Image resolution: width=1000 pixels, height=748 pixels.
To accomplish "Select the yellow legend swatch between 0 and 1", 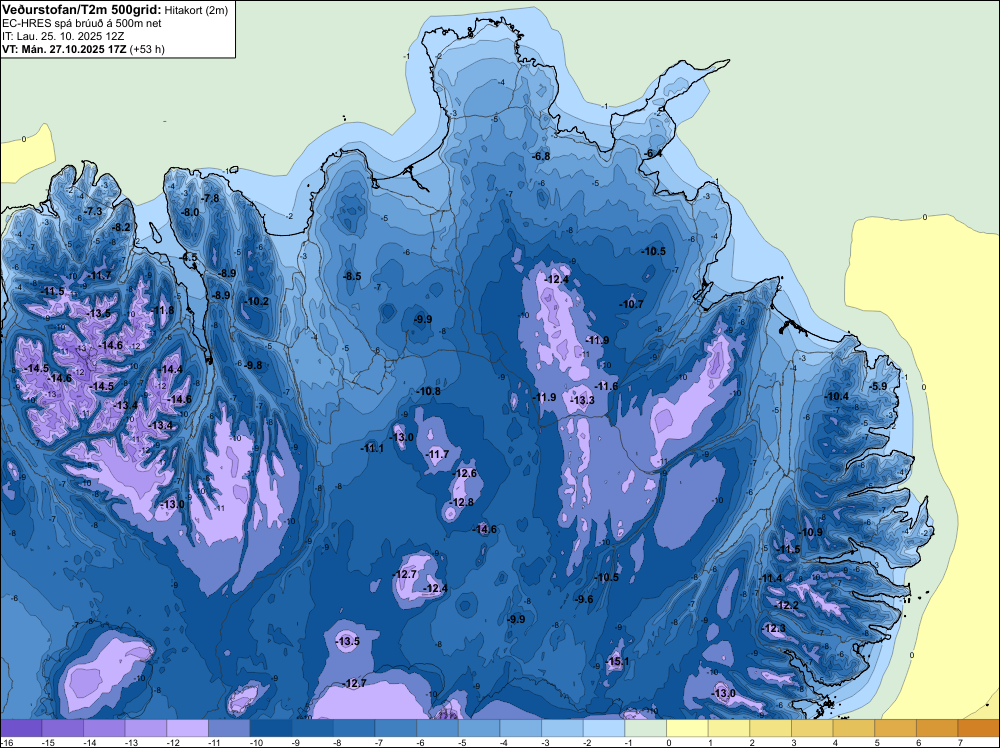I will pyautogui.click(x=687, y=728).
